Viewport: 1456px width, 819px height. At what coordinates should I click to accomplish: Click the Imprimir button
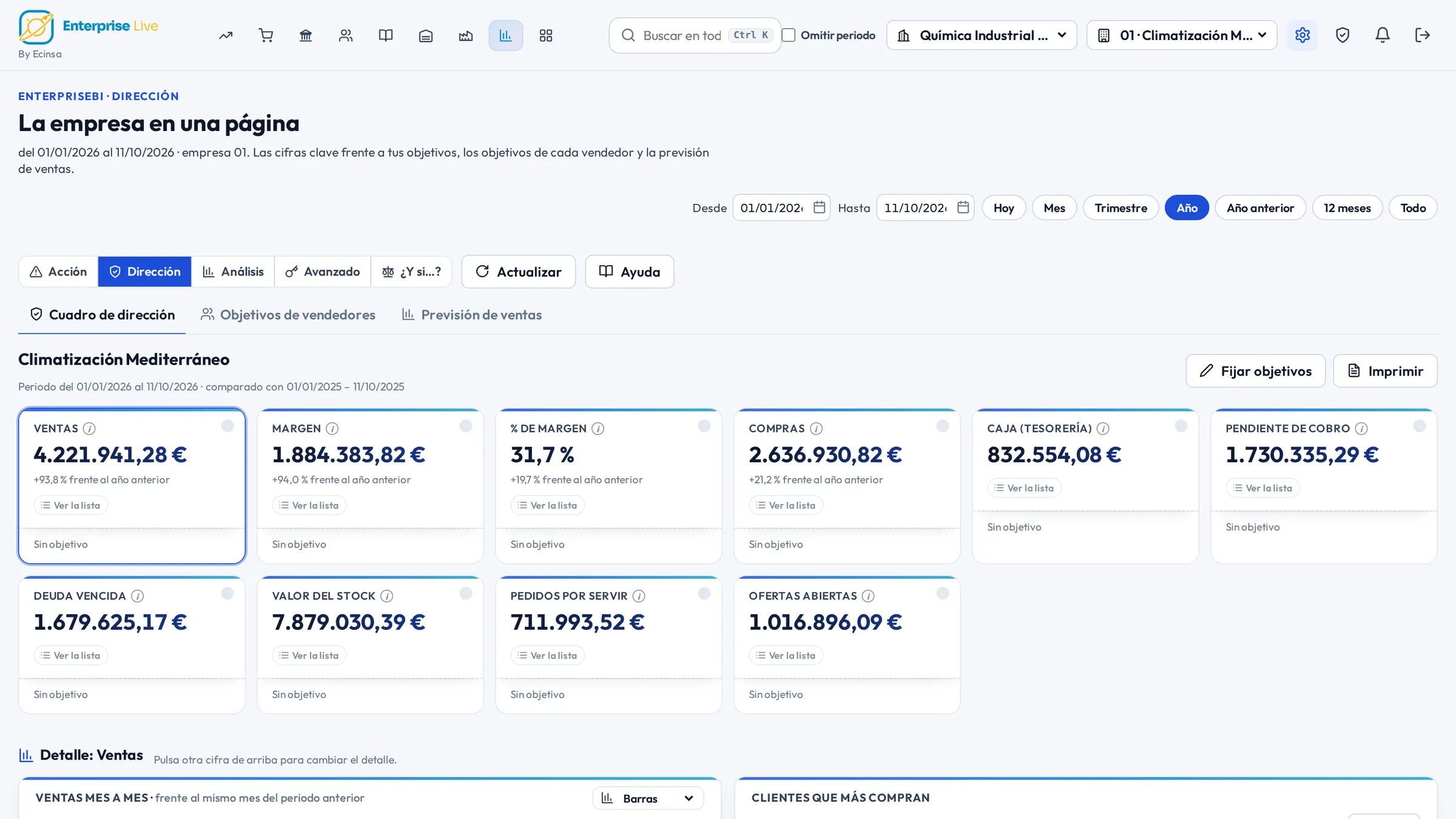(x=1386, y=371)
